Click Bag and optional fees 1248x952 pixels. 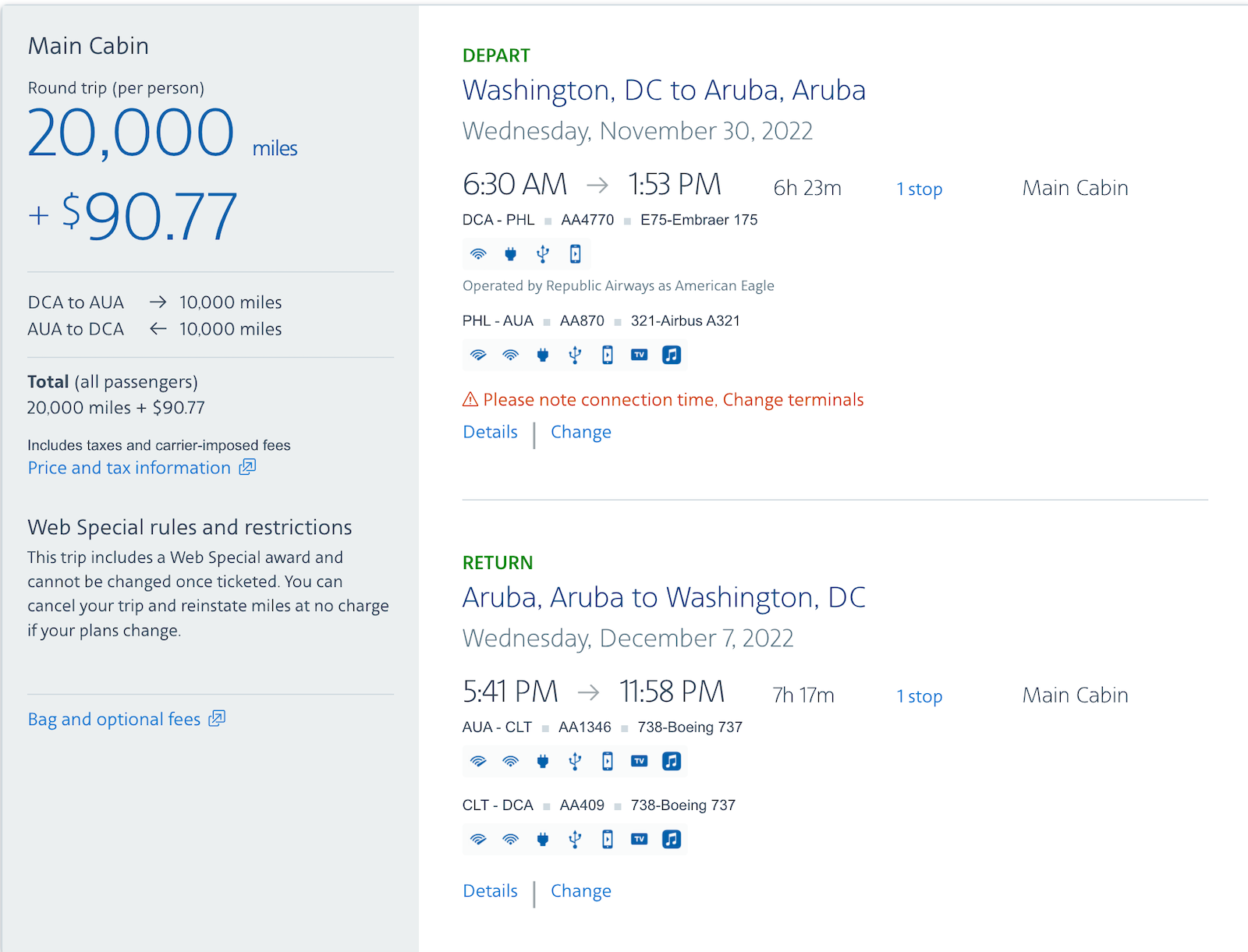coord(114,718)
